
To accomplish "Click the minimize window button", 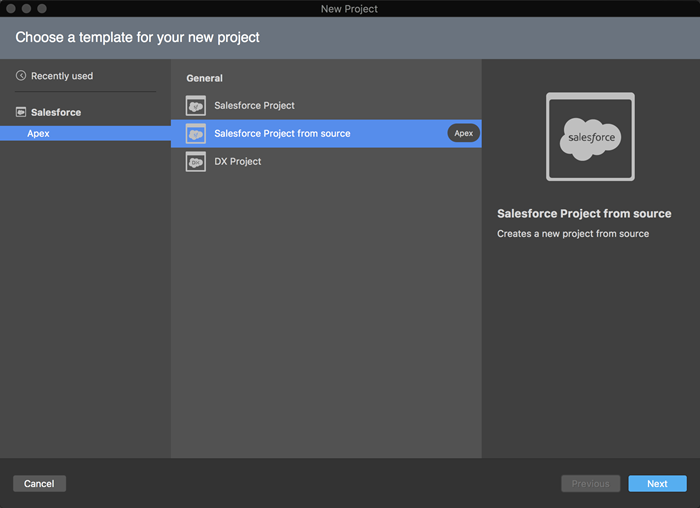I will (26, 8).
